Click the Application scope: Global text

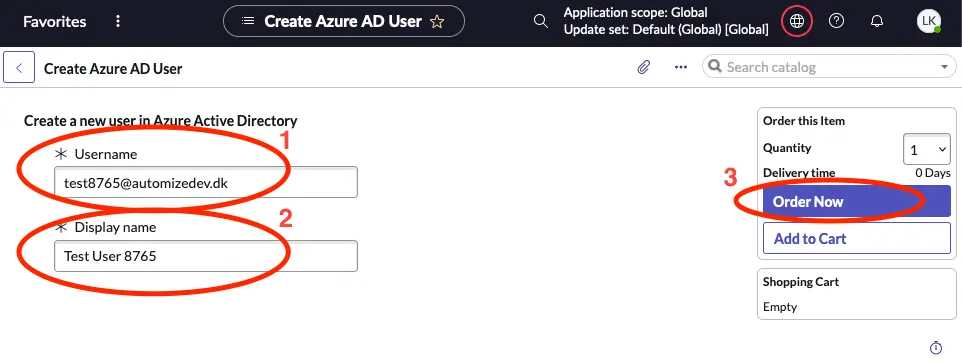[635, 12]
